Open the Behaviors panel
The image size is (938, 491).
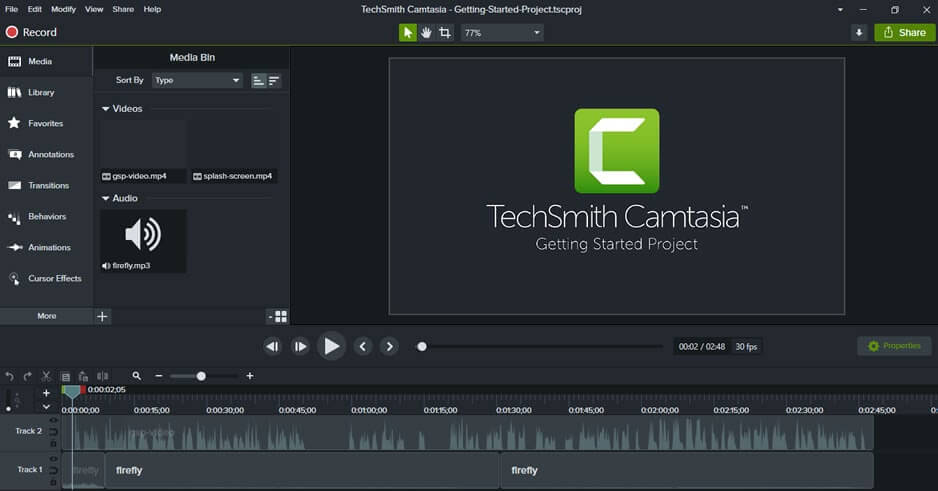(46, 216)
